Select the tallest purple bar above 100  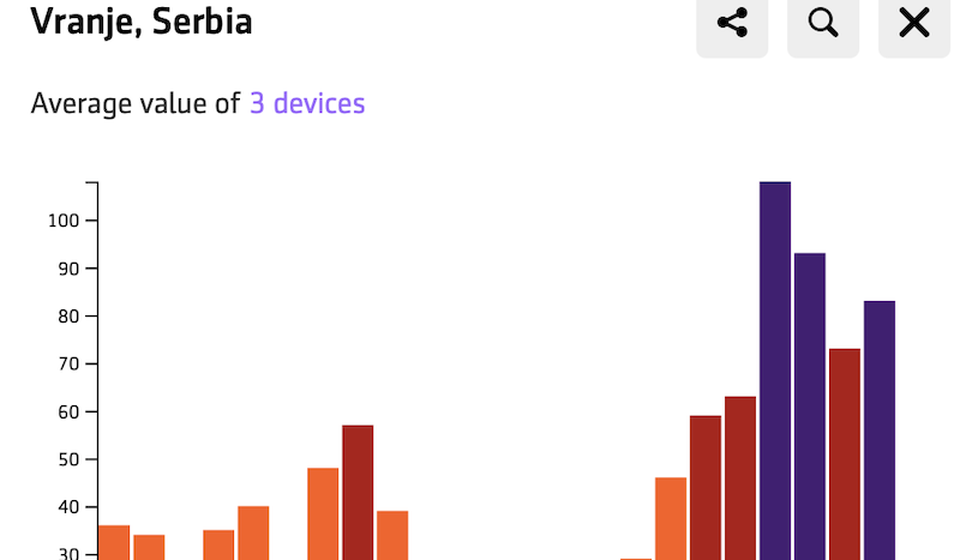775,370
